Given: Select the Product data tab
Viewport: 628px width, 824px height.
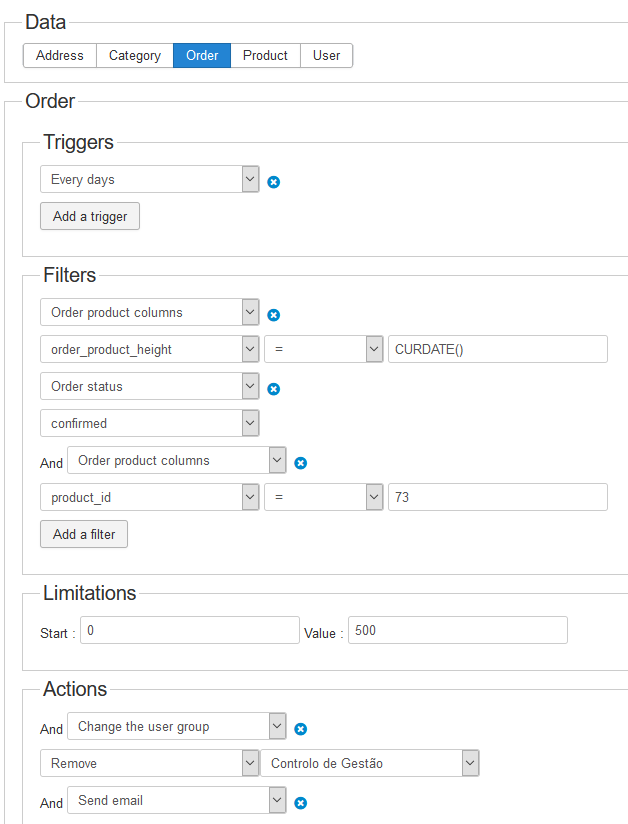Looking at the screenshot, I should click(265, 56).
